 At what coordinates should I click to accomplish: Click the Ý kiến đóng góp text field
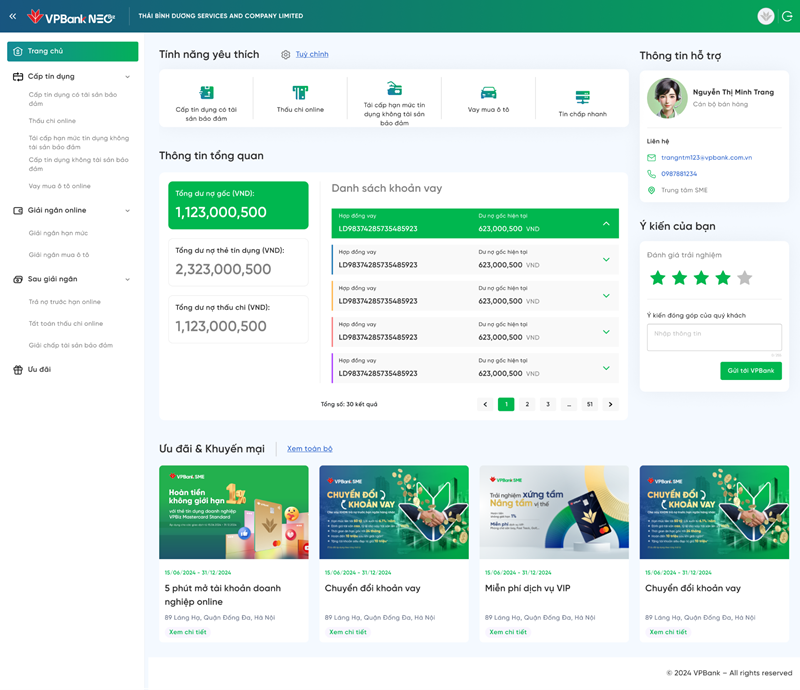pos(714,337)
